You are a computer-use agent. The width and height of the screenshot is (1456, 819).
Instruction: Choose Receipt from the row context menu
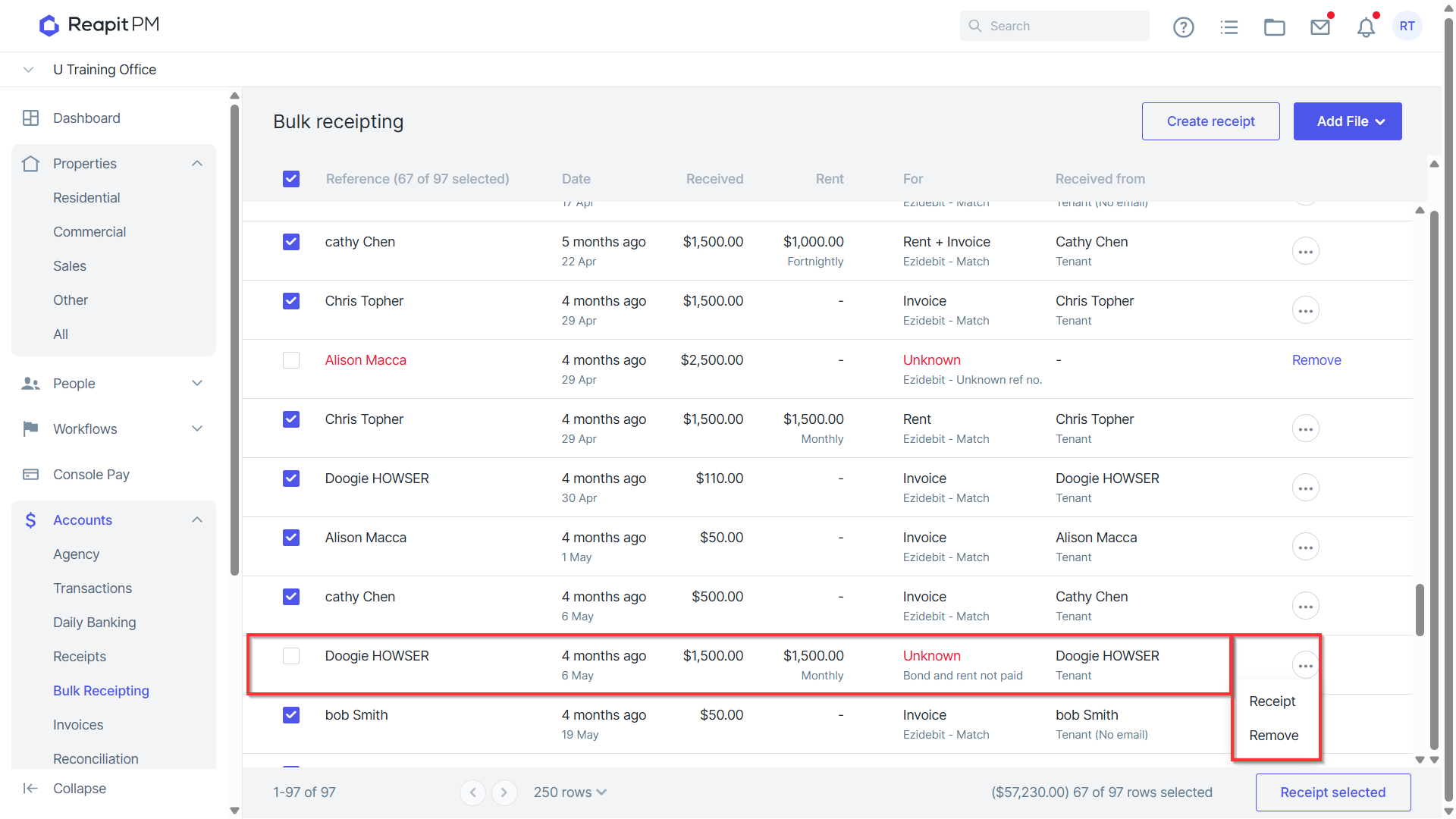coord(1272,701)
